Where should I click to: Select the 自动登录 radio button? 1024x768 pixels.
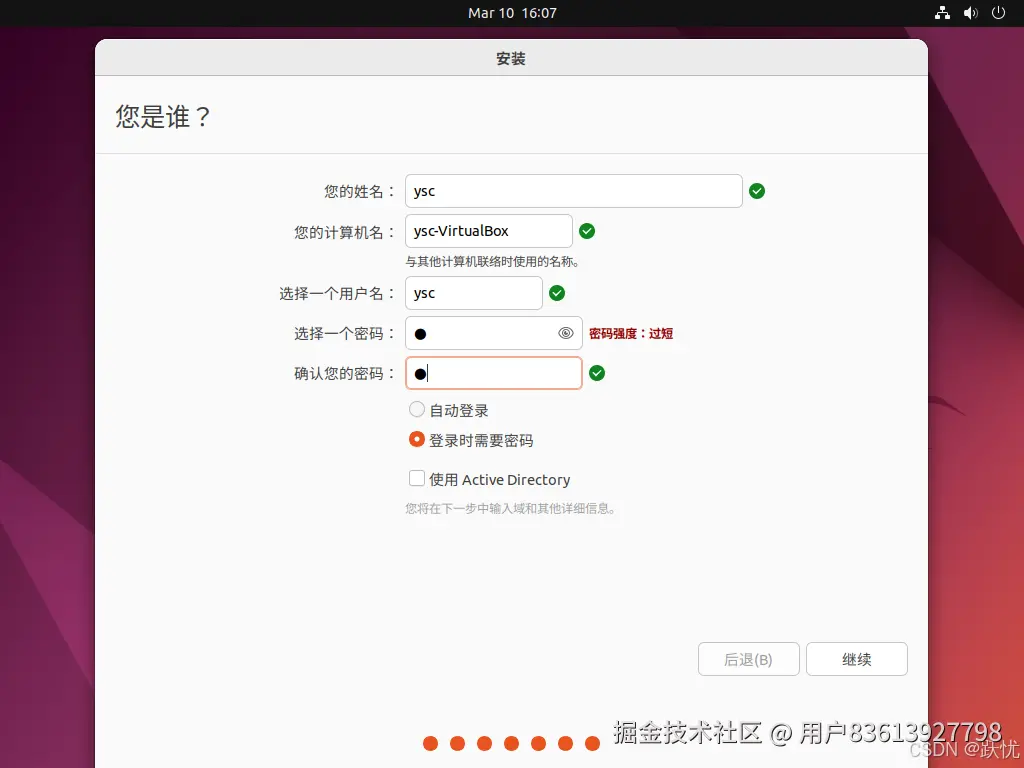pos(417,409)
